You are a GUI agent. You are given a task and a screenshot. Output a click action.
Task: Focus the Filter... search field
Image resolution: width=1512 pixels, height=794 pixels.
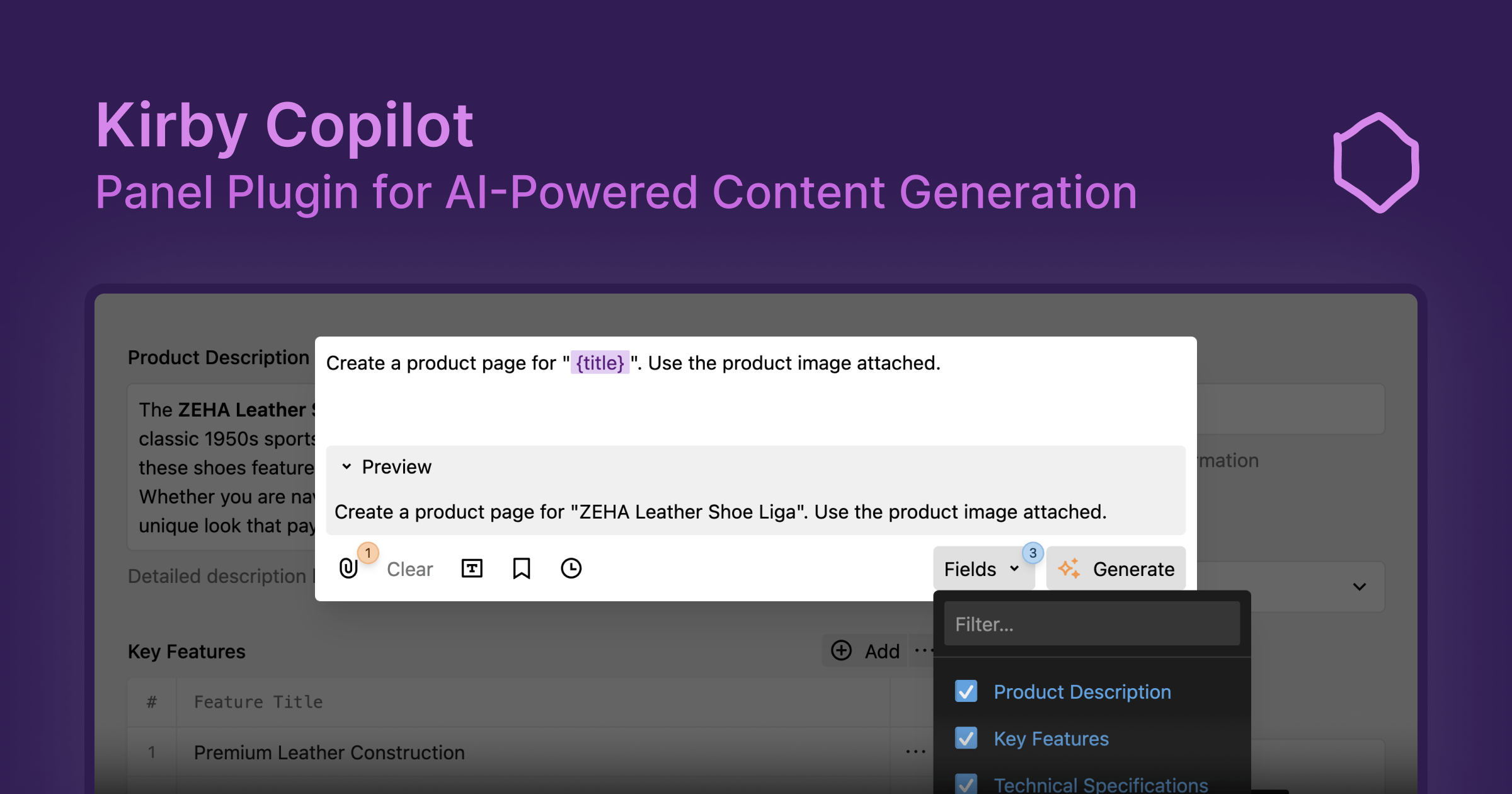[x=1092, y=624]
